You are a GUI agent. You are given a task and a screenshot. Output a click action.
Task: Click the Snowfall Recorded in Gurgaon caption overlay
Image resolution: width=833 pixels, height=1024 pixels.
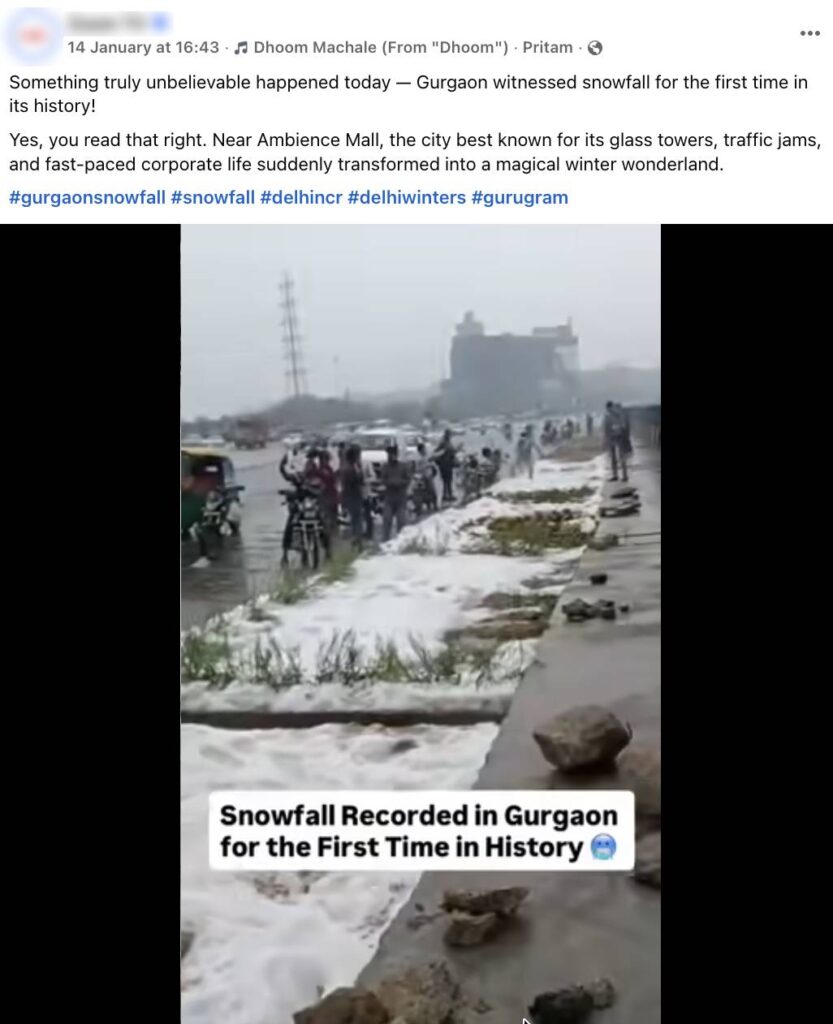click(x=421, y=831)
